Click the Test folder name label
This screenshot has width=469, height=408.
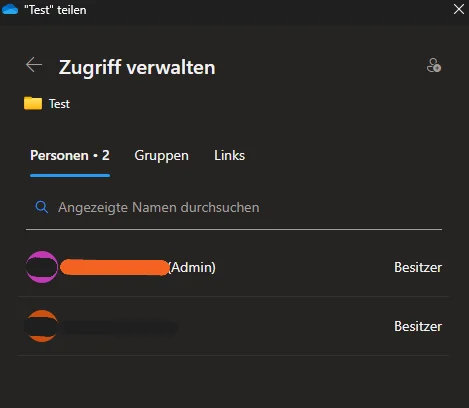(59, 104)
